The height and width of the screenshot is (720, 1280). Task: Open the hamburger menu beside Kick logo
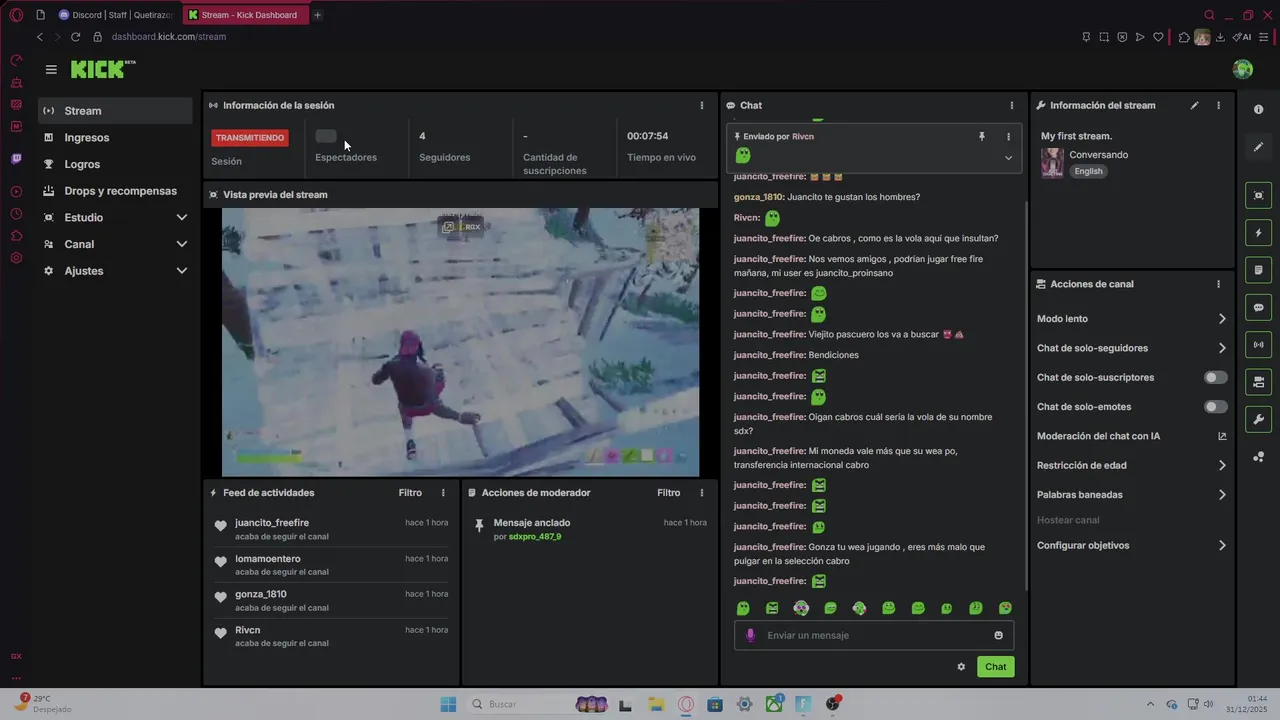pyautogui.click(x=51, y=69)
